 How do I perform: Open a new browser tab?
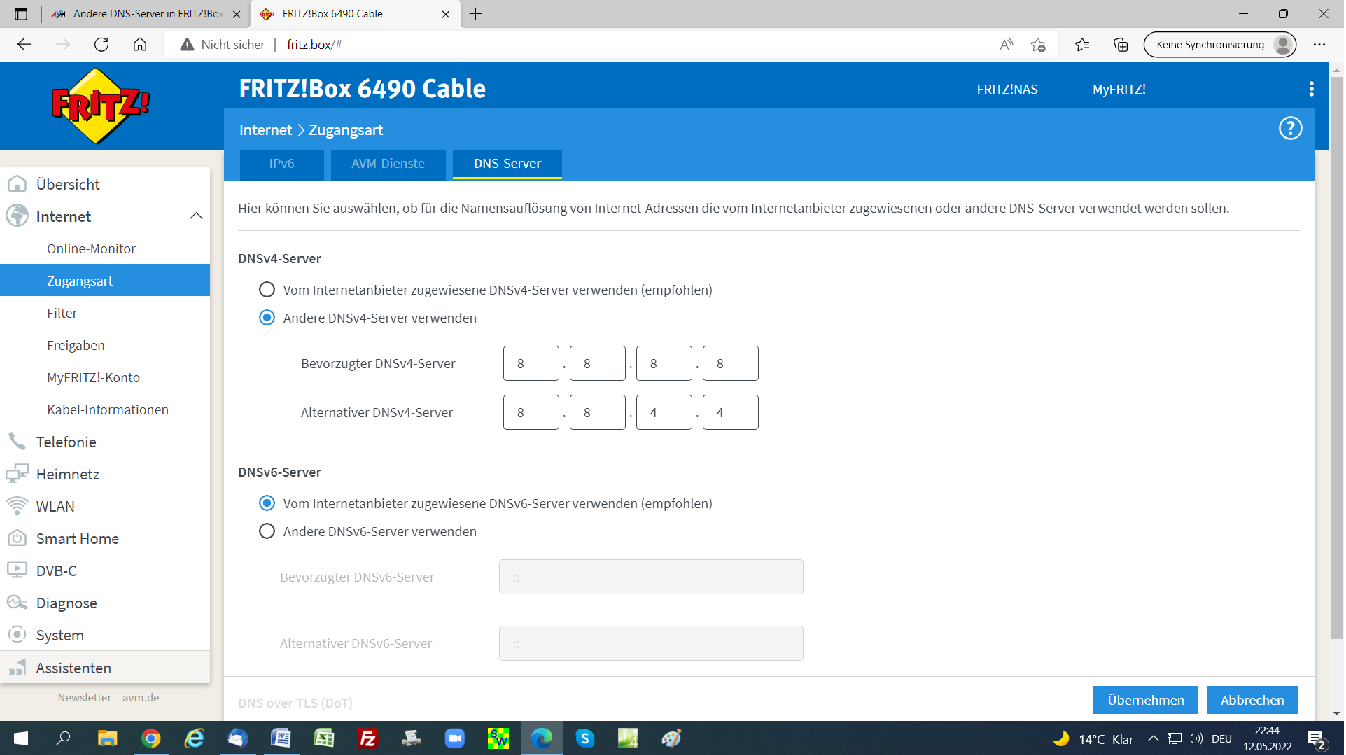pyautogui.click(x=475, y=14)
